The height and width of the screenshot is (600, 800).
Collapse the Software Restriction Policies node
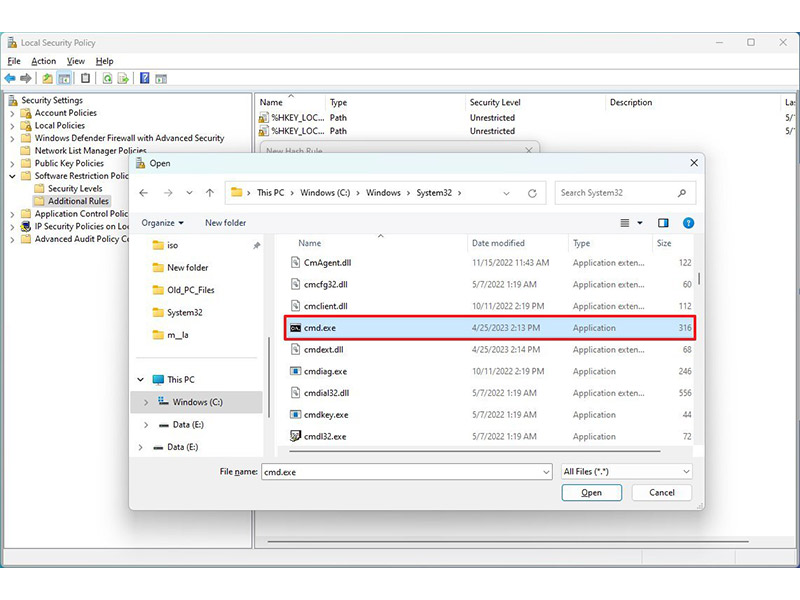pos(12,176)
